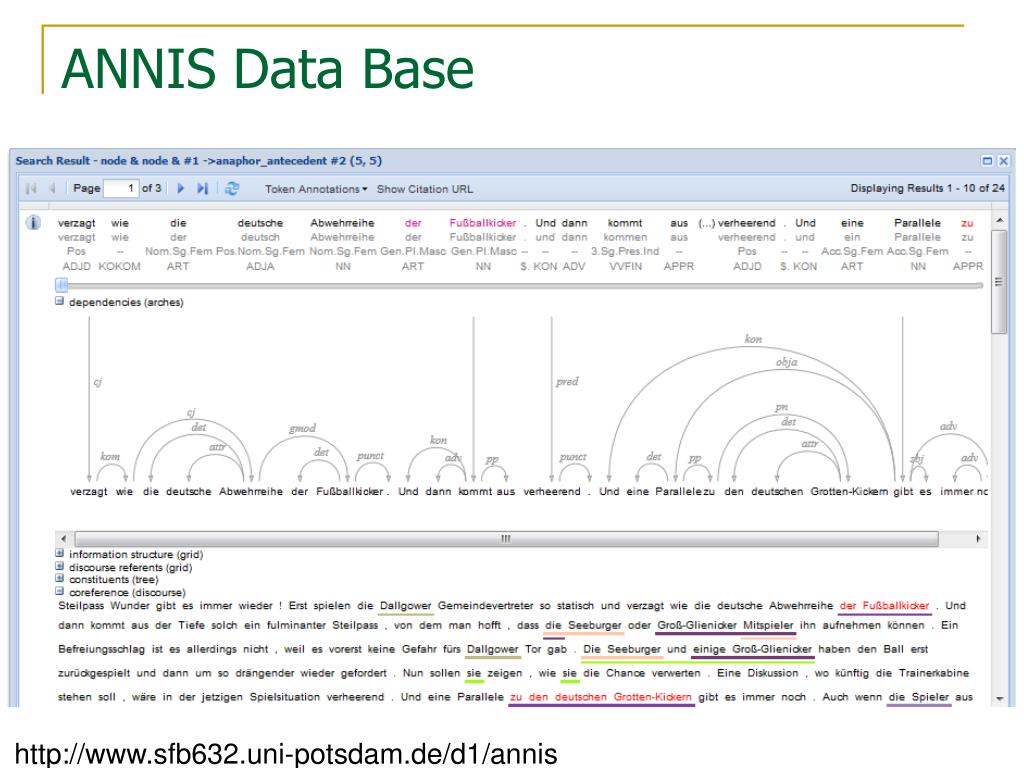
Task: Click 'VVFIN' part-of-speech tag
Action: tap(625, 266)
